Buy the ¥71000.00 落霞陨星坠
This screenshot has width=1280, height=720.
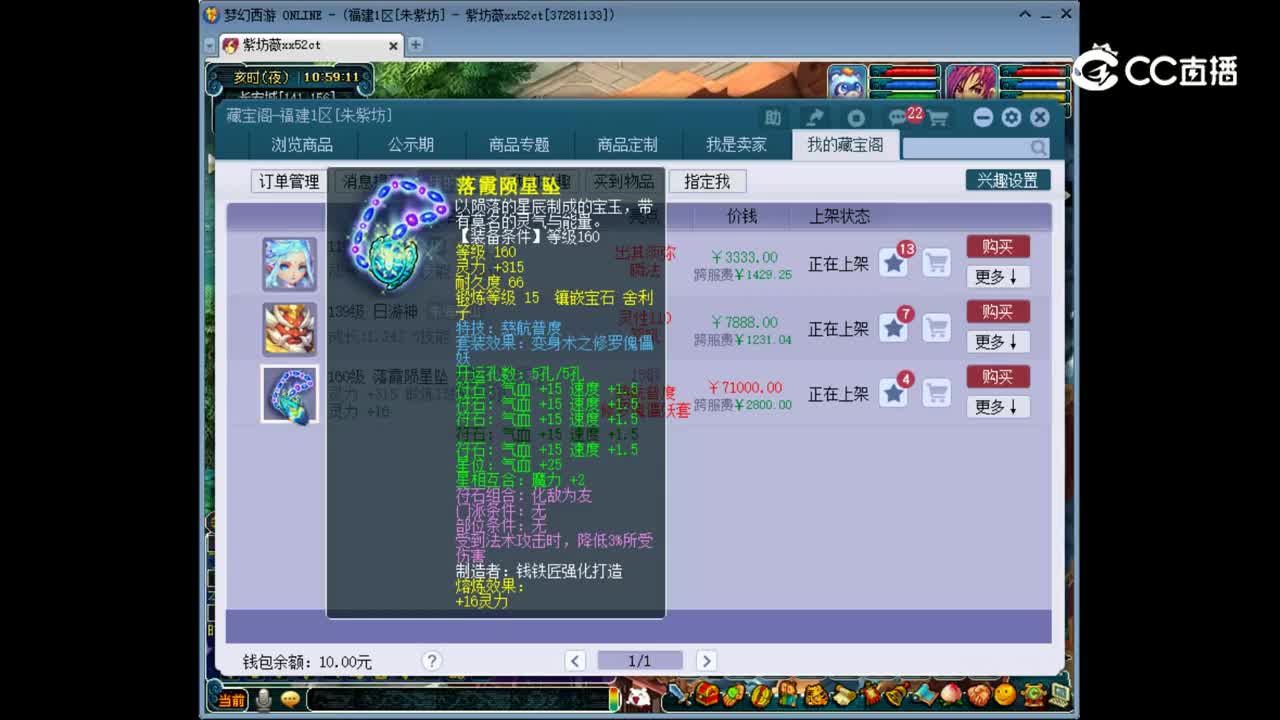point(997,376)
